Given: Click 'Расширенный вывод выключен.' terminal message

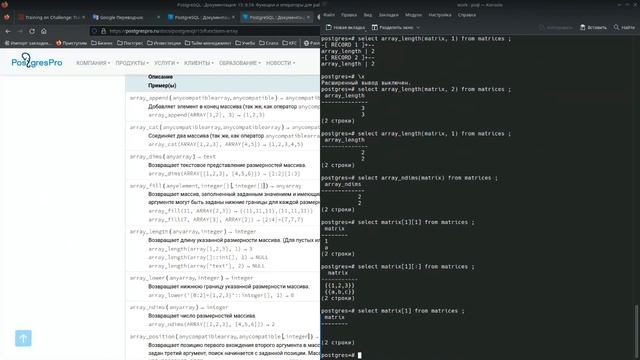Looking at the screenshot, I should pos(366,83).
